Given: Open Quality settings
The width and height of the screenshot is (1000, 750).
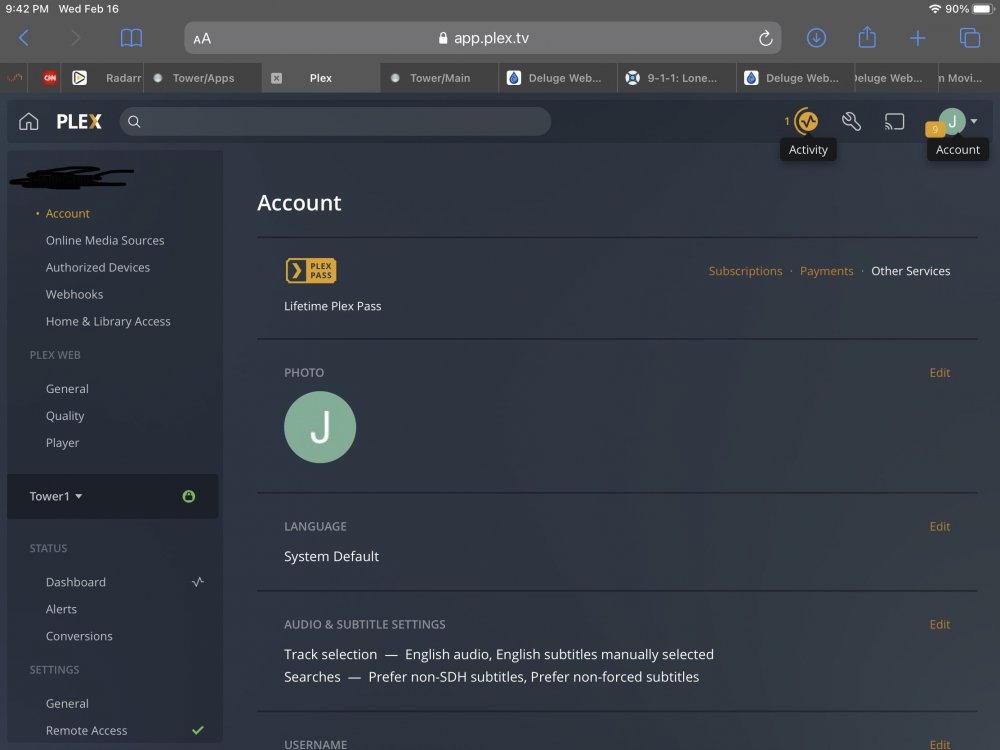Looking at the screenshot, I should [65, 416].
